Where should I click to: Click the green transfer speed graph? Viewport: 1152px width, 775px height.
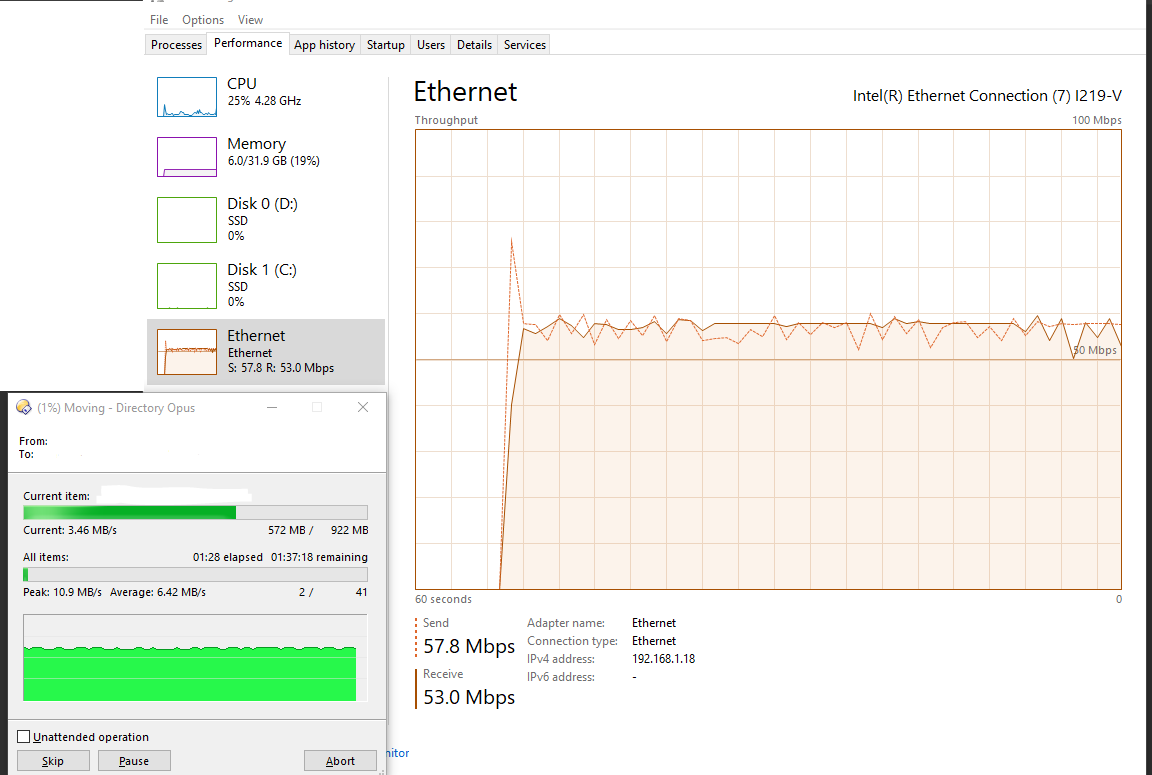point(195,657)
